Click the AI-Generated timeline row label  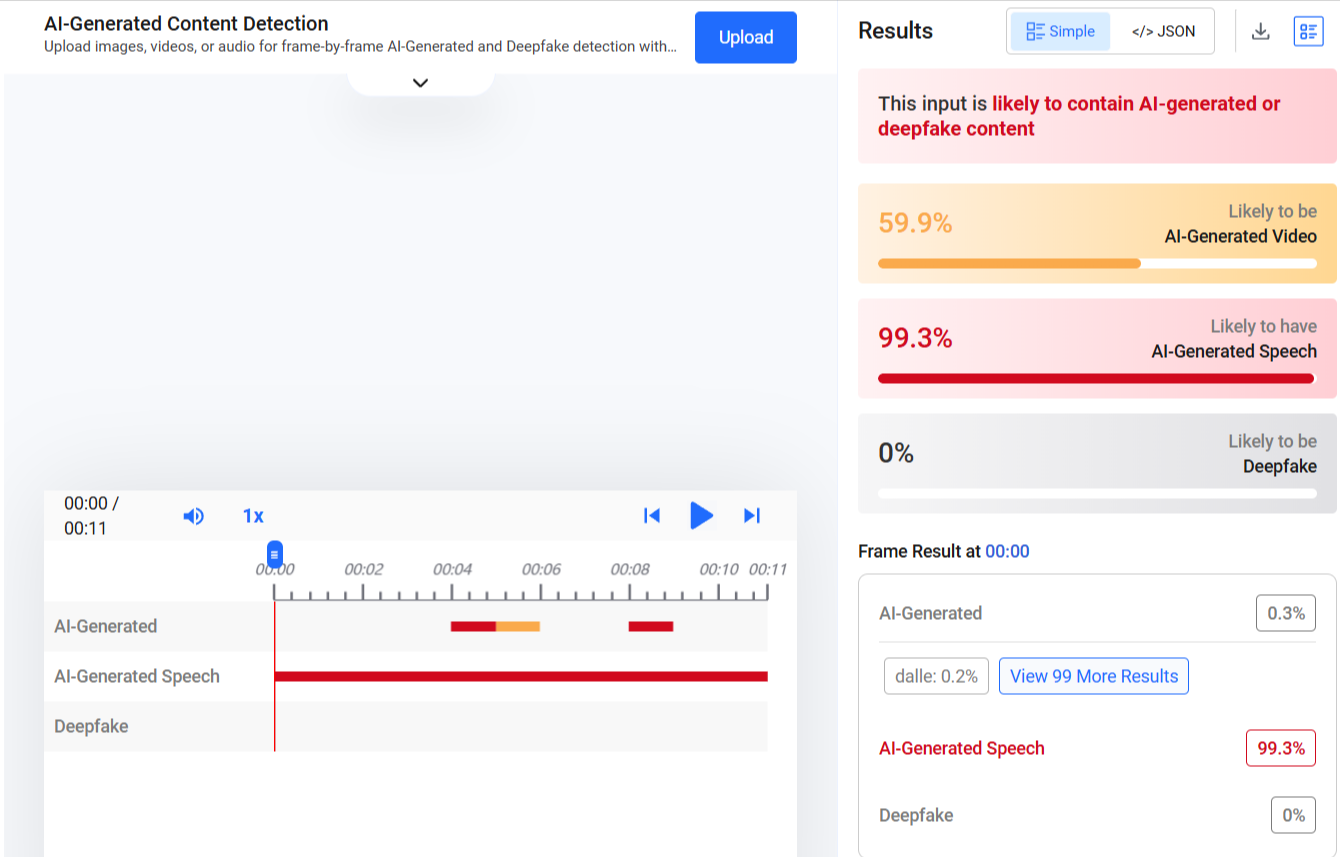click(106, 627)
